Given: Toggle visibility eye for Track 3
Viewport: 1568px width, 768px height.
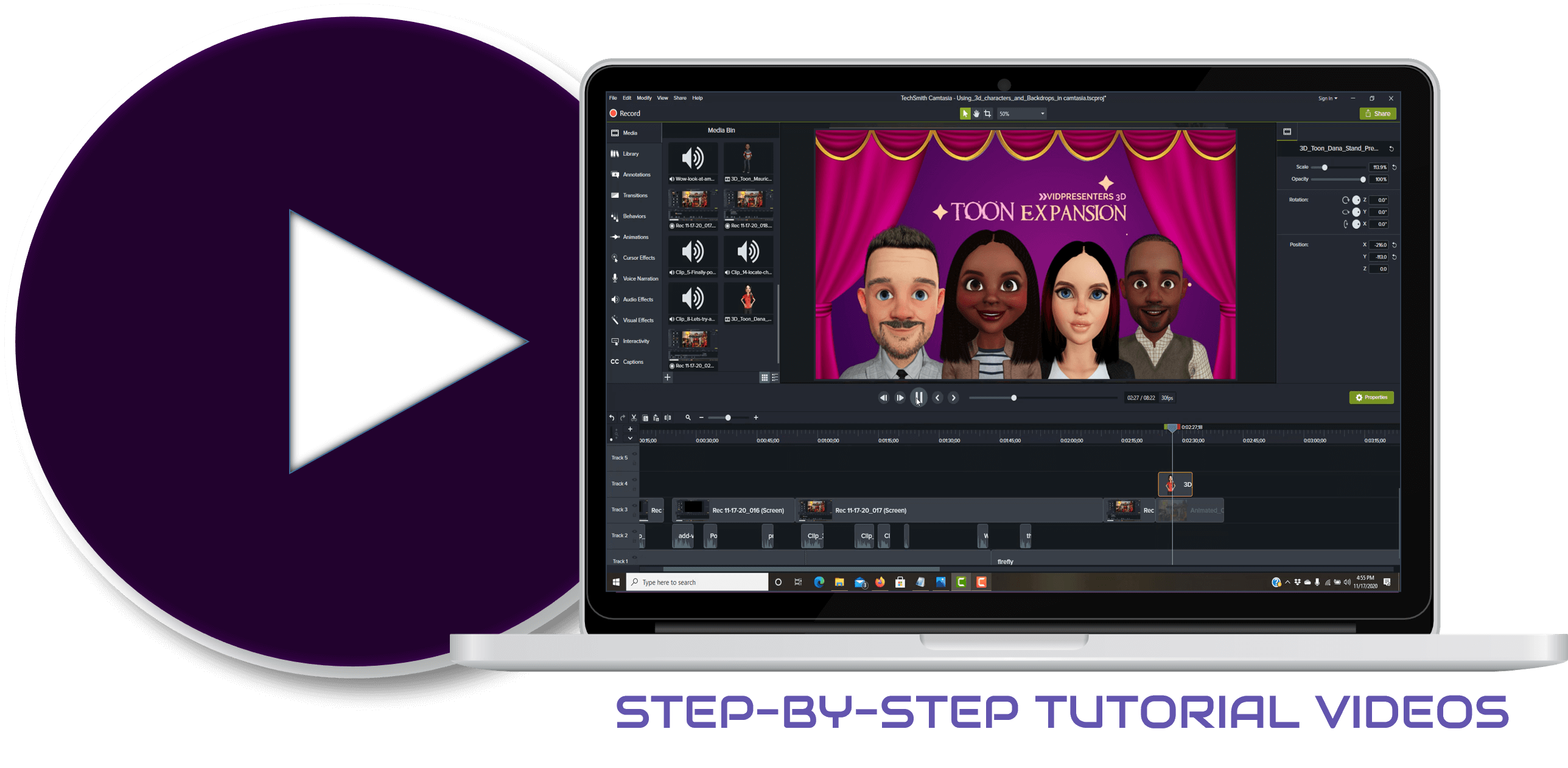Looking at the screenshot, I should pos(634,506).
